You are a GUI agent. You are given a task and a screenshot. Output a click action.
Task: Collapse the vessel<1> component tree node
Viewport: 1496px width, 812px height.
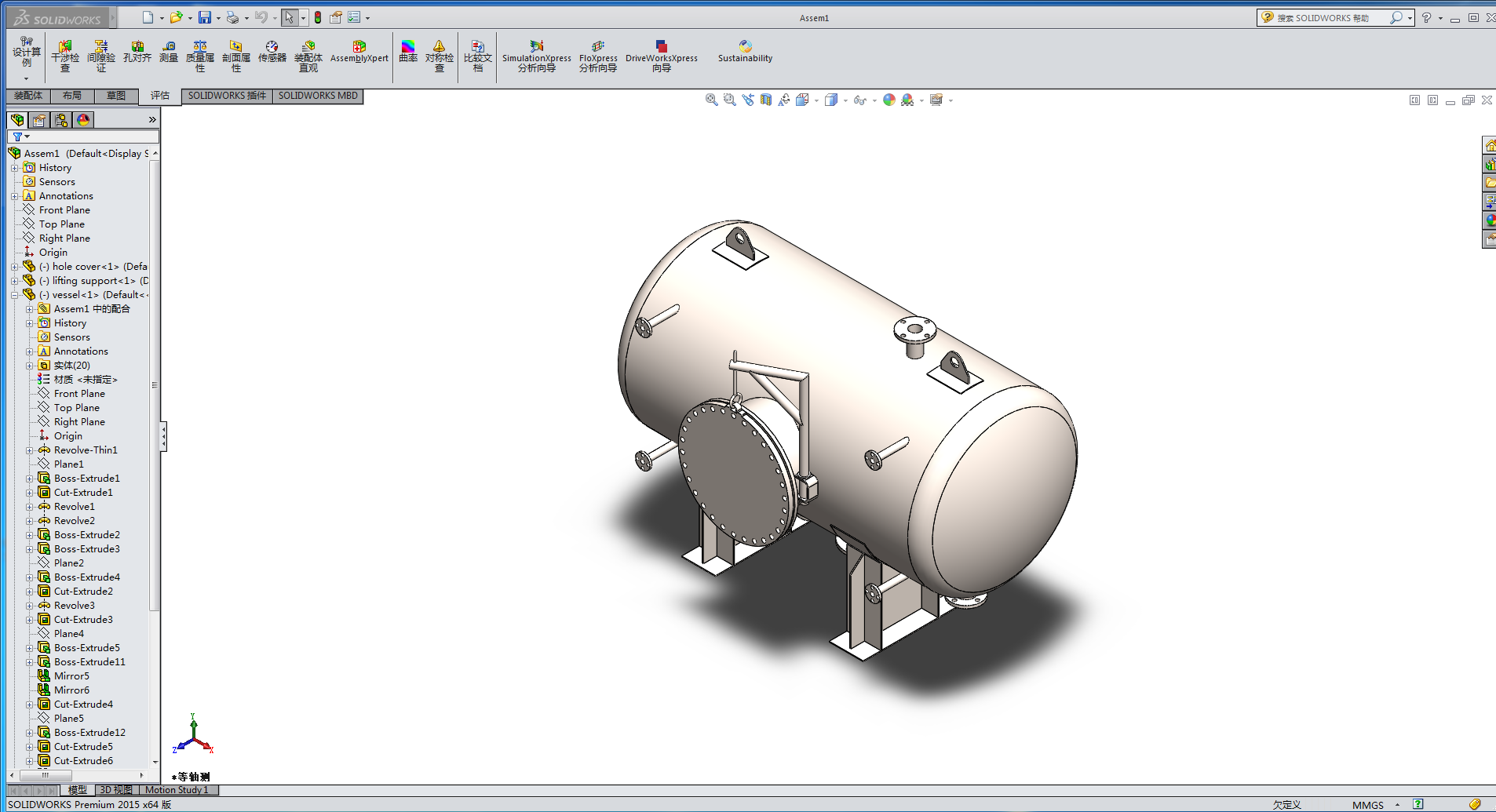14,295
